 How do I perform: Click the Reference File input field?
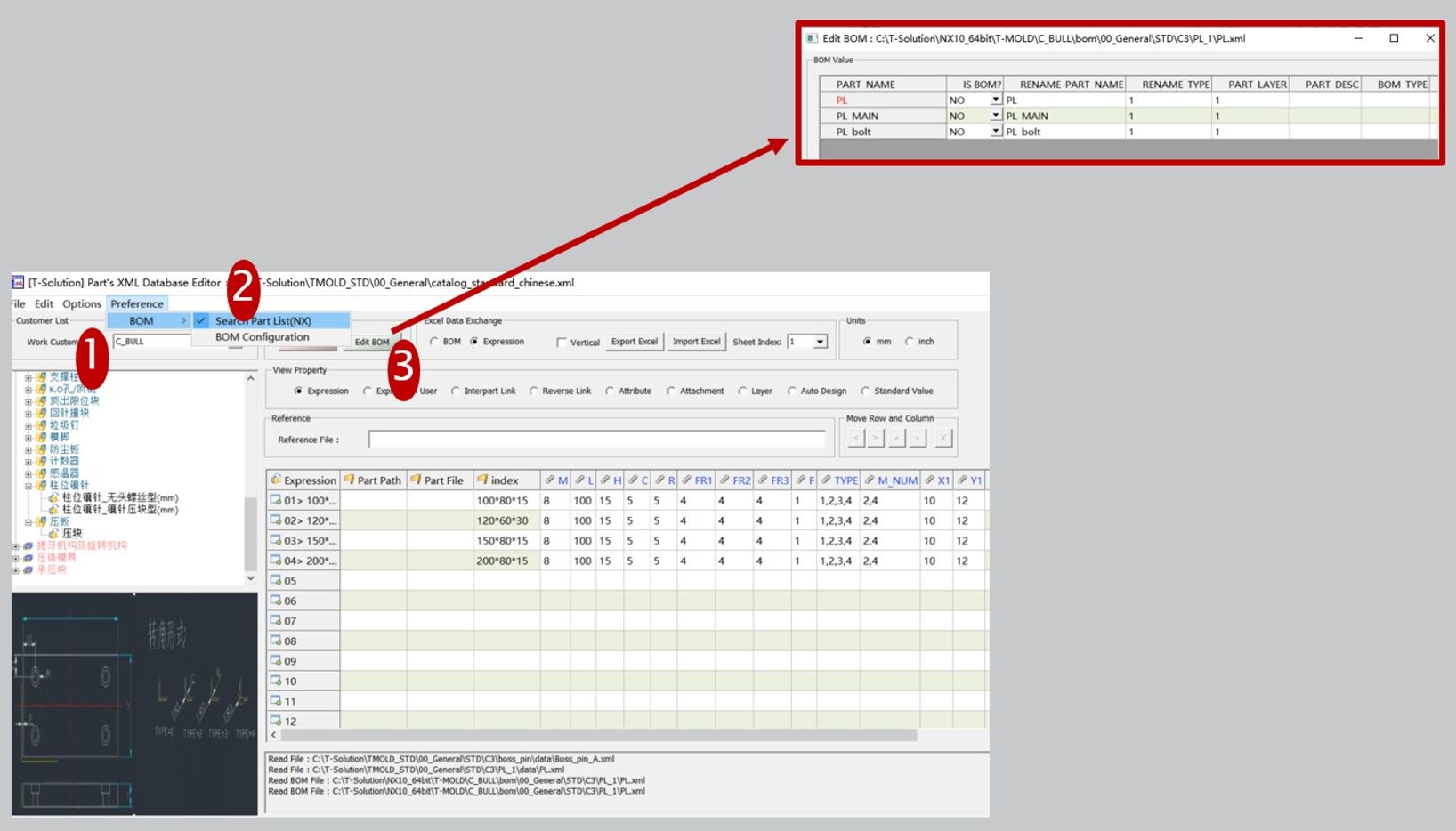pyautogui.click(x=597, y=440)
